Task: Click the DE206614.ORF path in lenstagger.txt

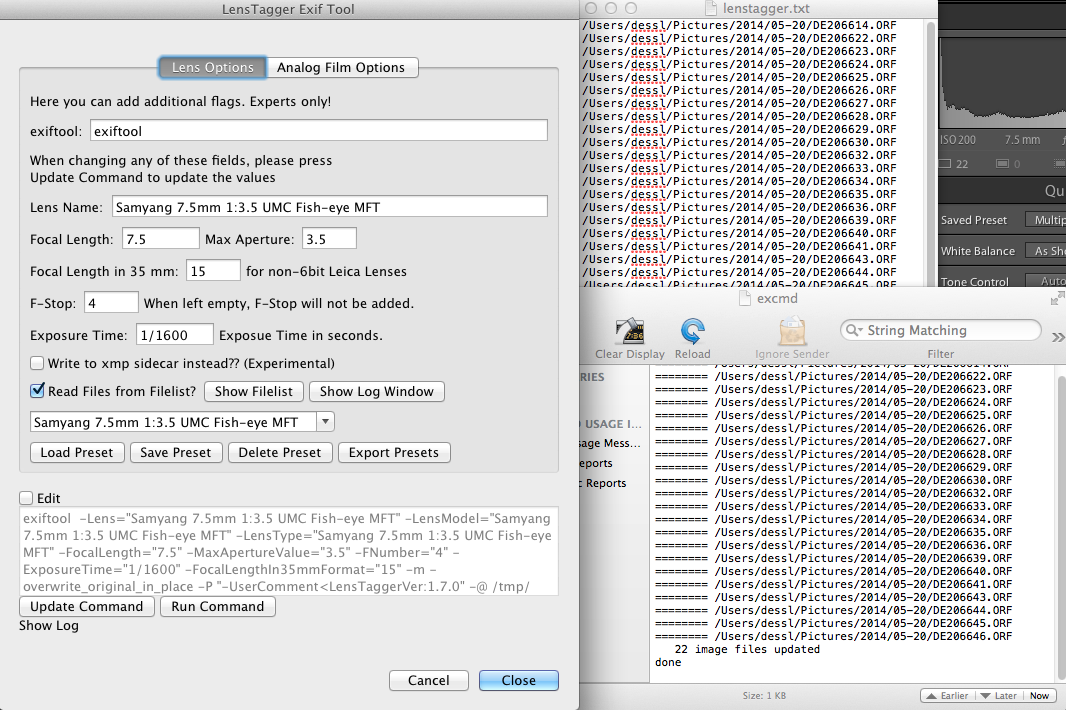Action: (739, 25)
